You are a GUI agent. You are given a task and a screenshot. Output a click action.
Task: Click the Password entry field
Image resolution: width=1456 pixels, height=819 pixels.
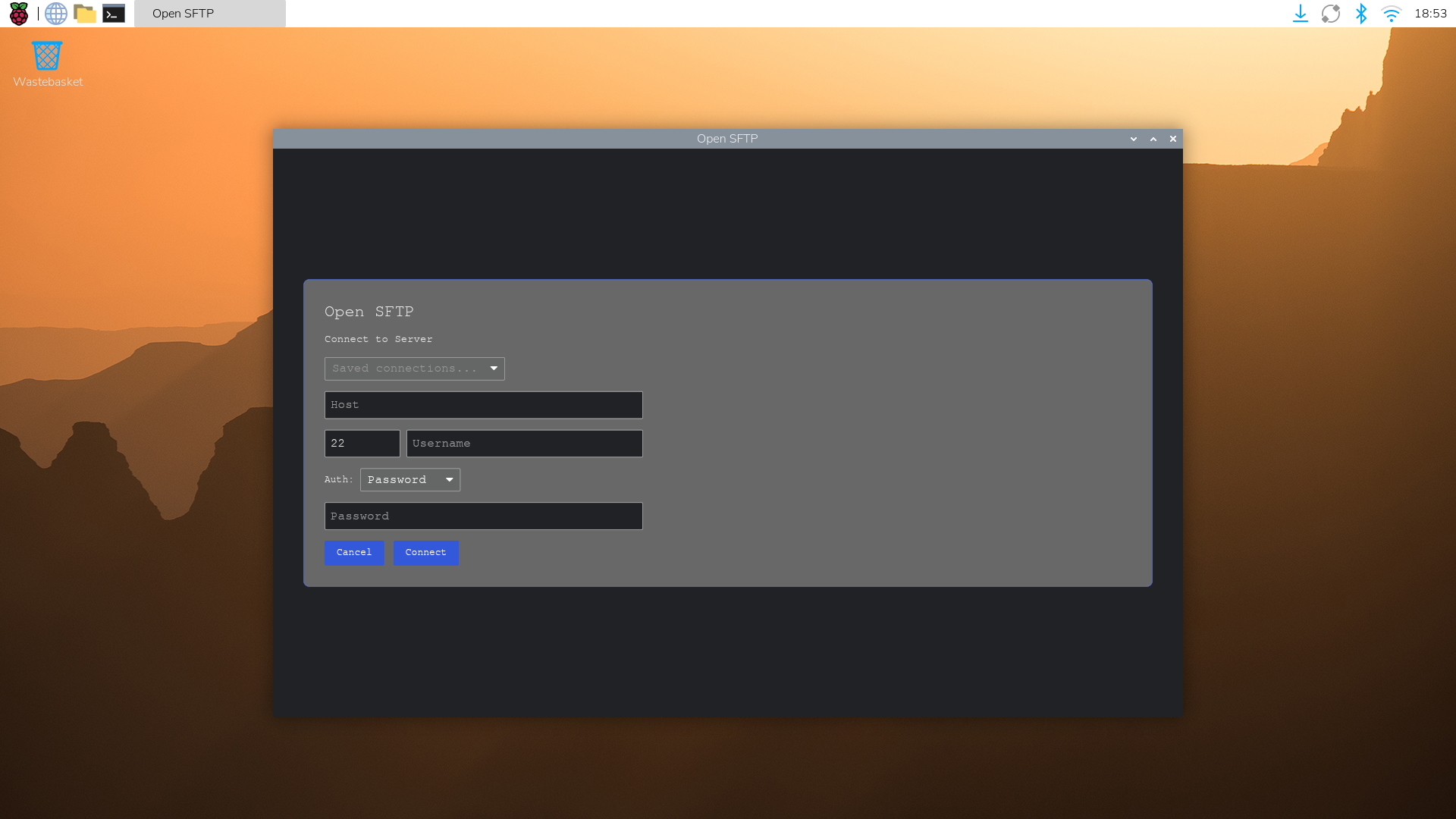483,516
